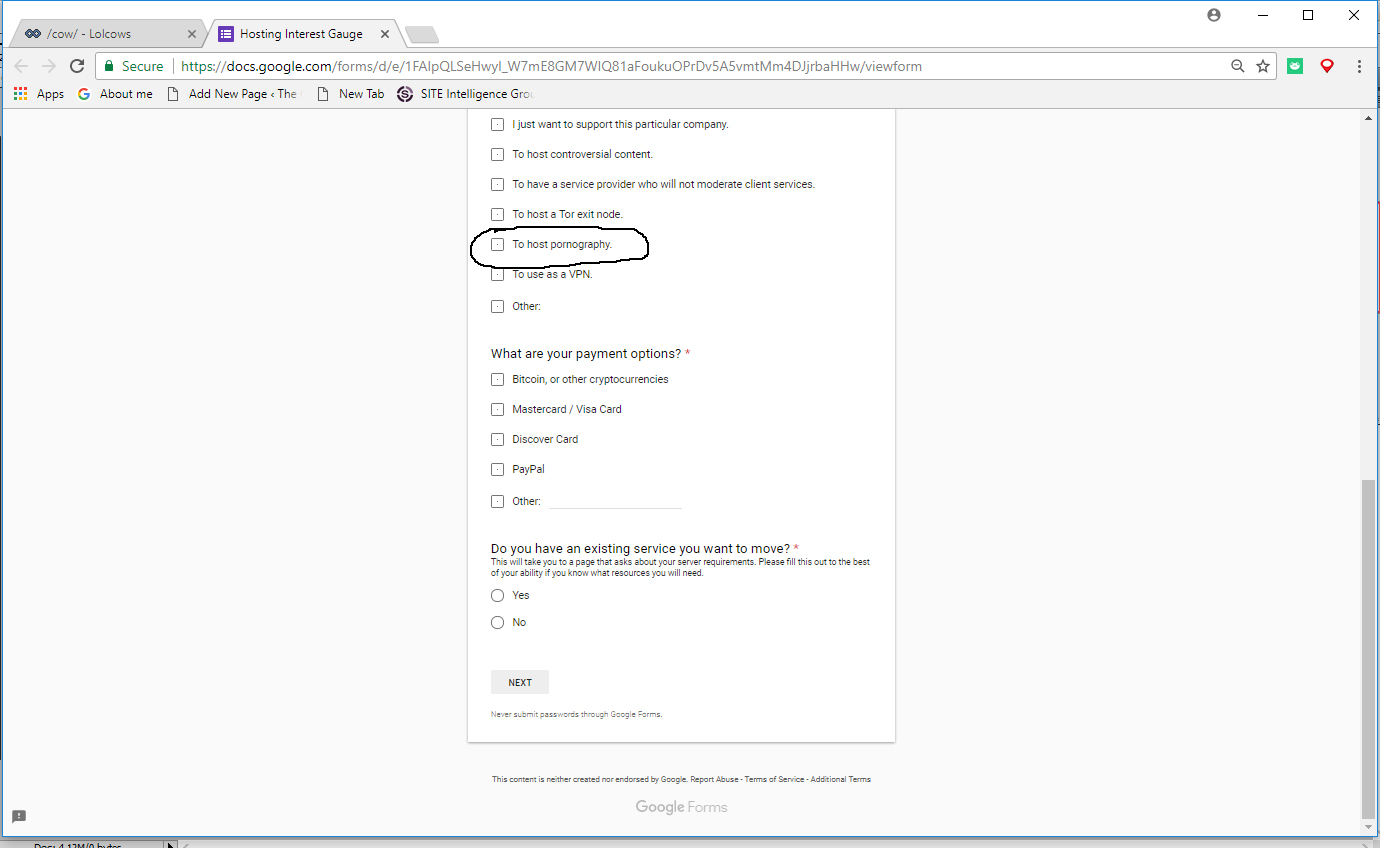Tick the 'Bitcoin, or other cryptocurrencies' checkbox

coord(497,380)
